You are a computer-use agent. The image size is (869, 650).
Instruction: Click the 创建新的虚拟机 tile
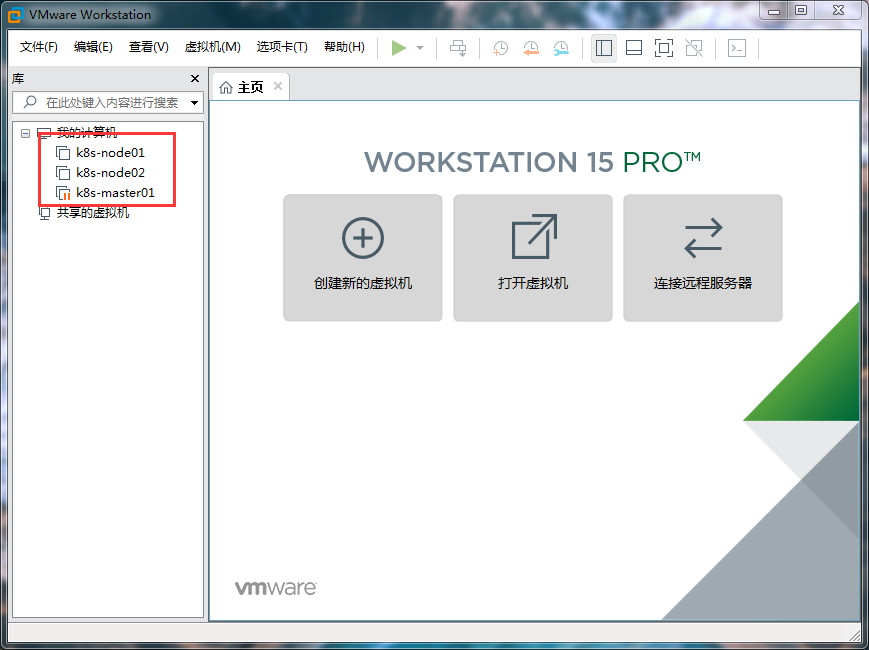[363, 258]
